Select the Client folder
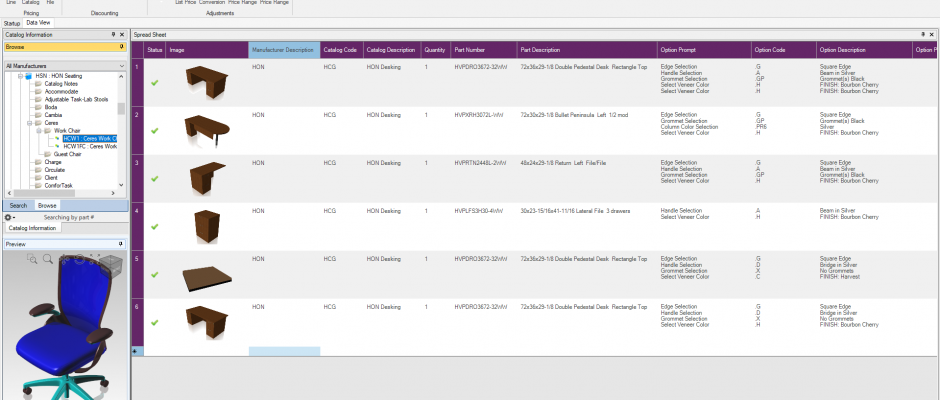Image resolution: width=940 pixels, height=400 pixels. 51,178
